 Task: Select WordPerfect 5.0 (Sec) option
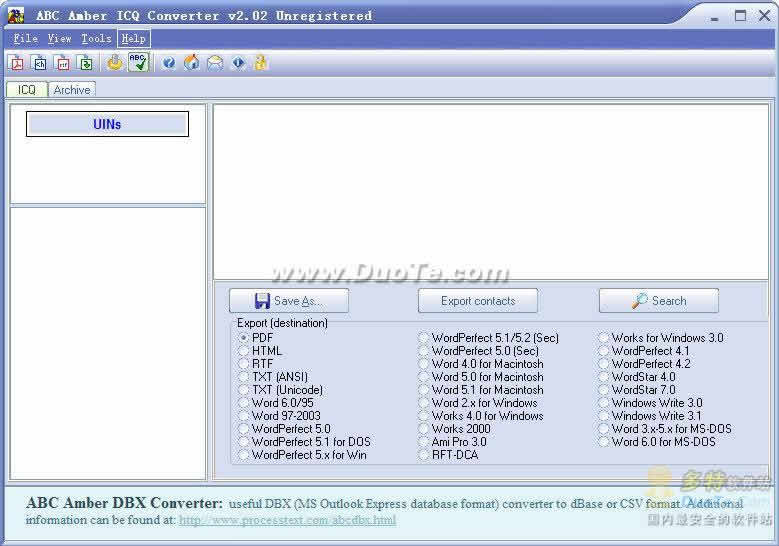(x=479, y=351)
